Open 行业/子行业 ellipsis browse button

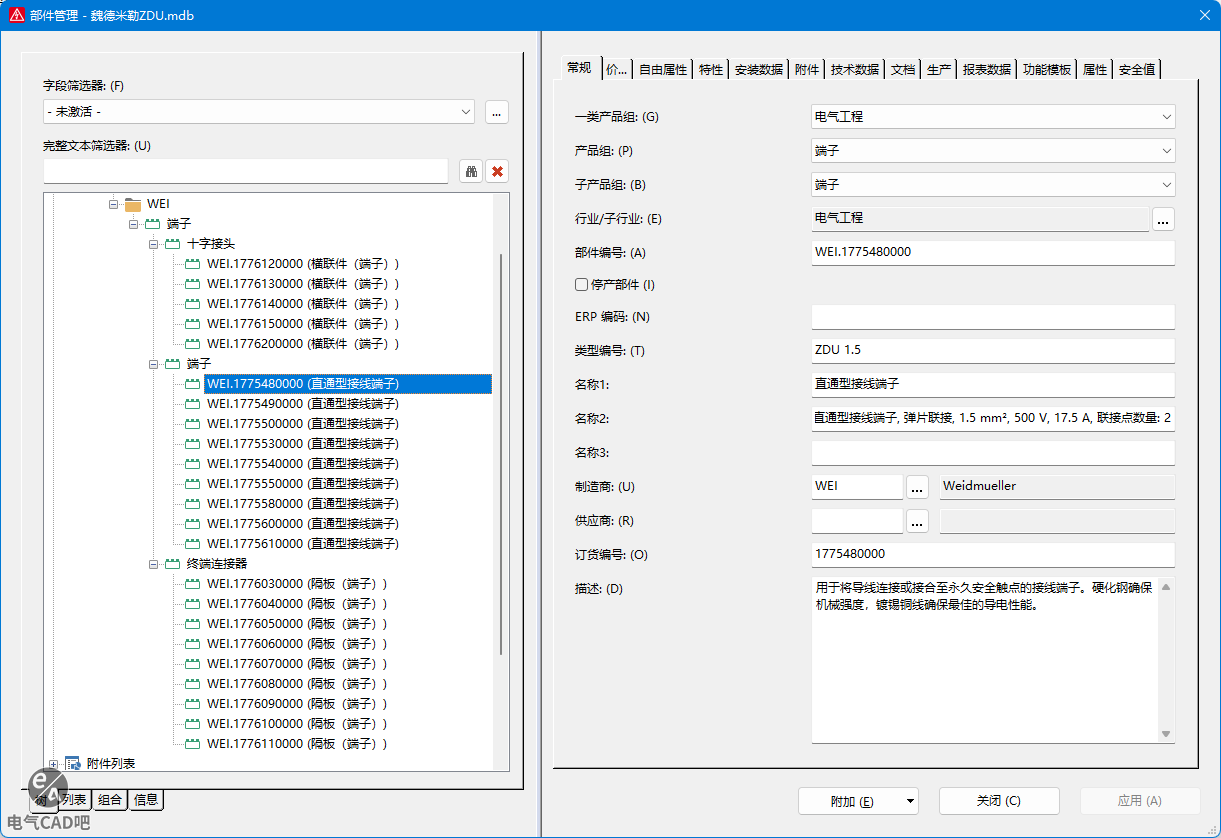tap(1163, 219)
